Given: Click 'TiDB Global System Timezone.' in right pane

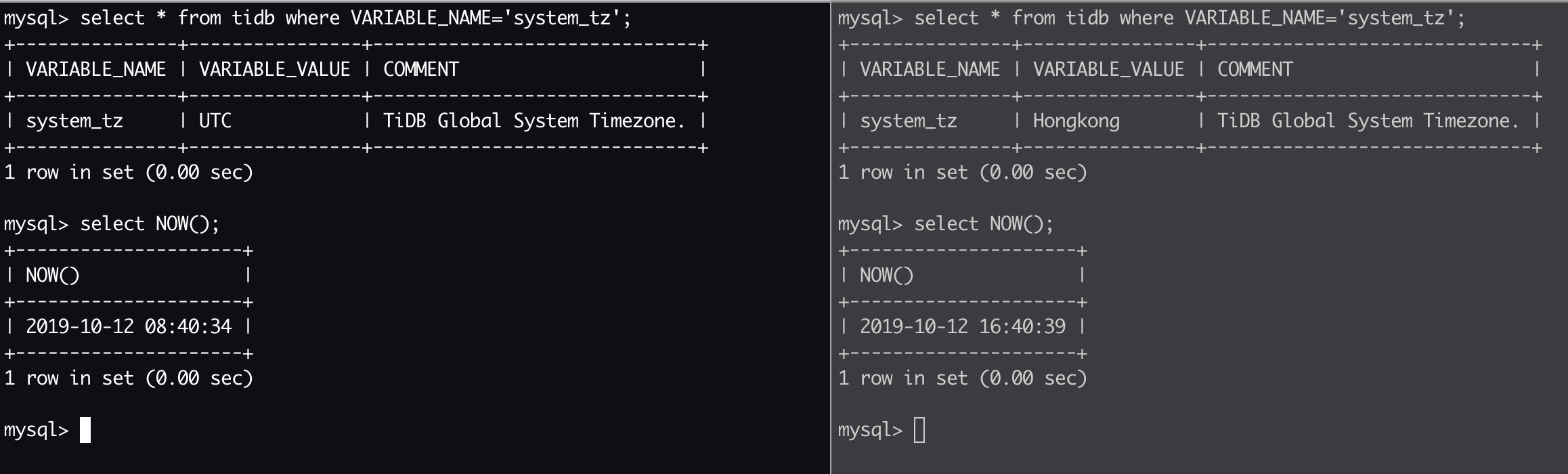Looking at the screenshot, I should 1368,121.
